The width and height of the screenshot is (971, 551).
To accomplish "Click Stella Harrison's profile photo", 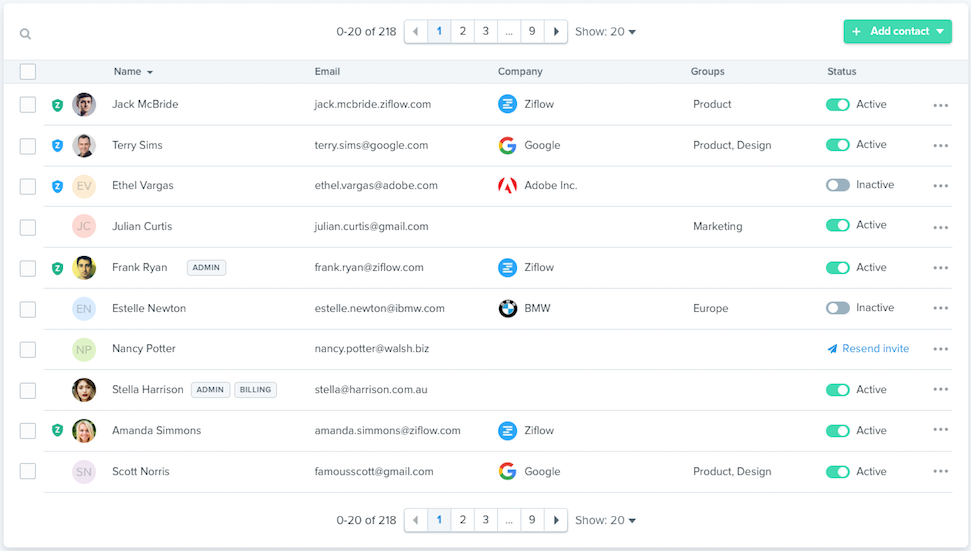I will [84, 390].
